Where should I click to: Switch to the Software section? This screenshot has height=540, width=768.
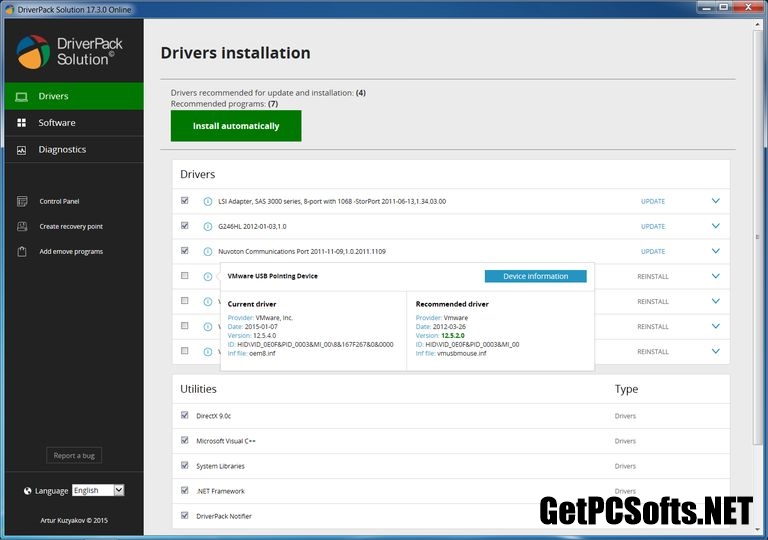click(x=74, y=123)
